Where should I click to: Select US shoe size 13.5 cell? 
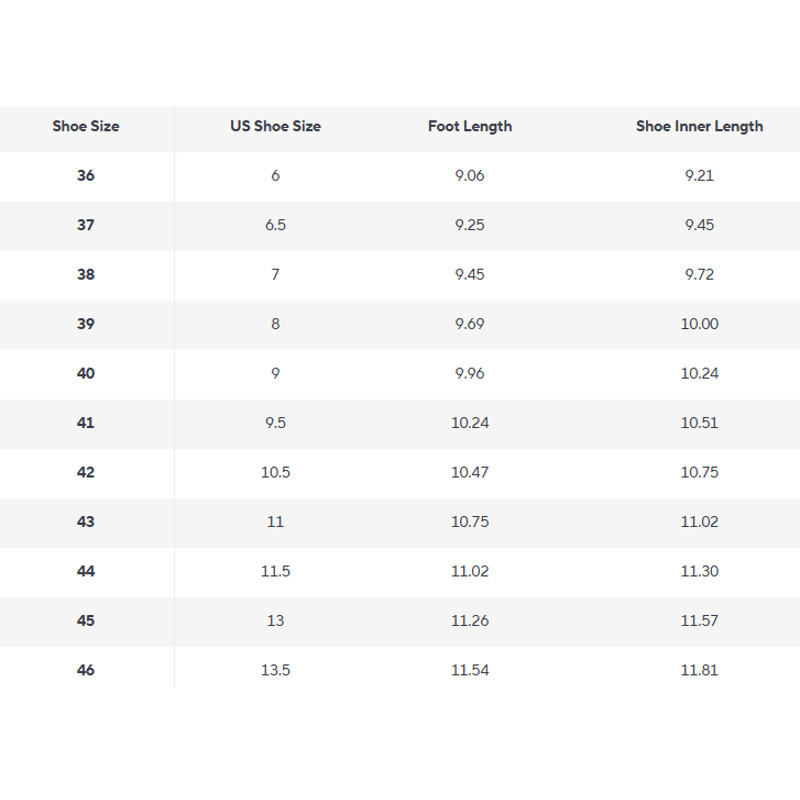[276, 671]
